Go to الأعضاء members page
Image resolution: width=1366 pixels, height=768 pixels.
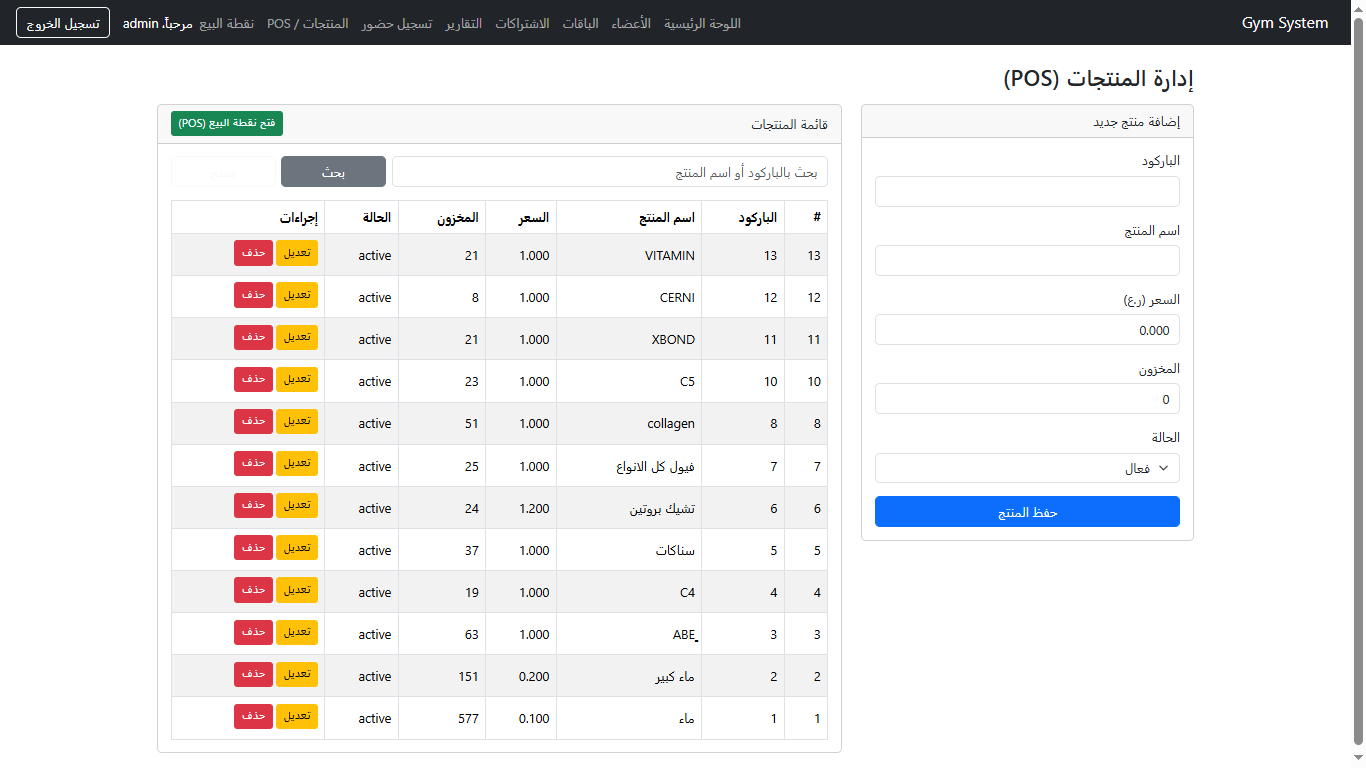coord(631,23)
